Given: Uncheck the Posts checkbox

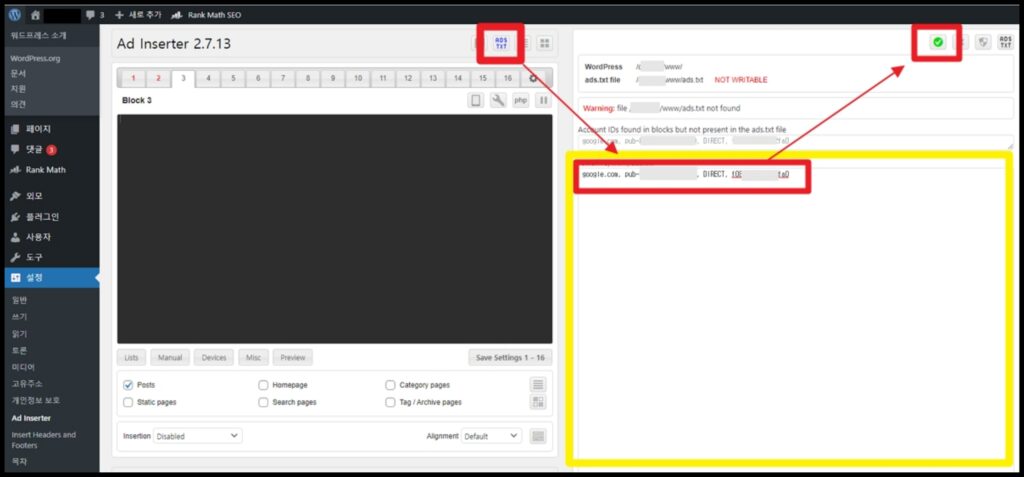Looking at the screenshot, I should pos(128,385).
